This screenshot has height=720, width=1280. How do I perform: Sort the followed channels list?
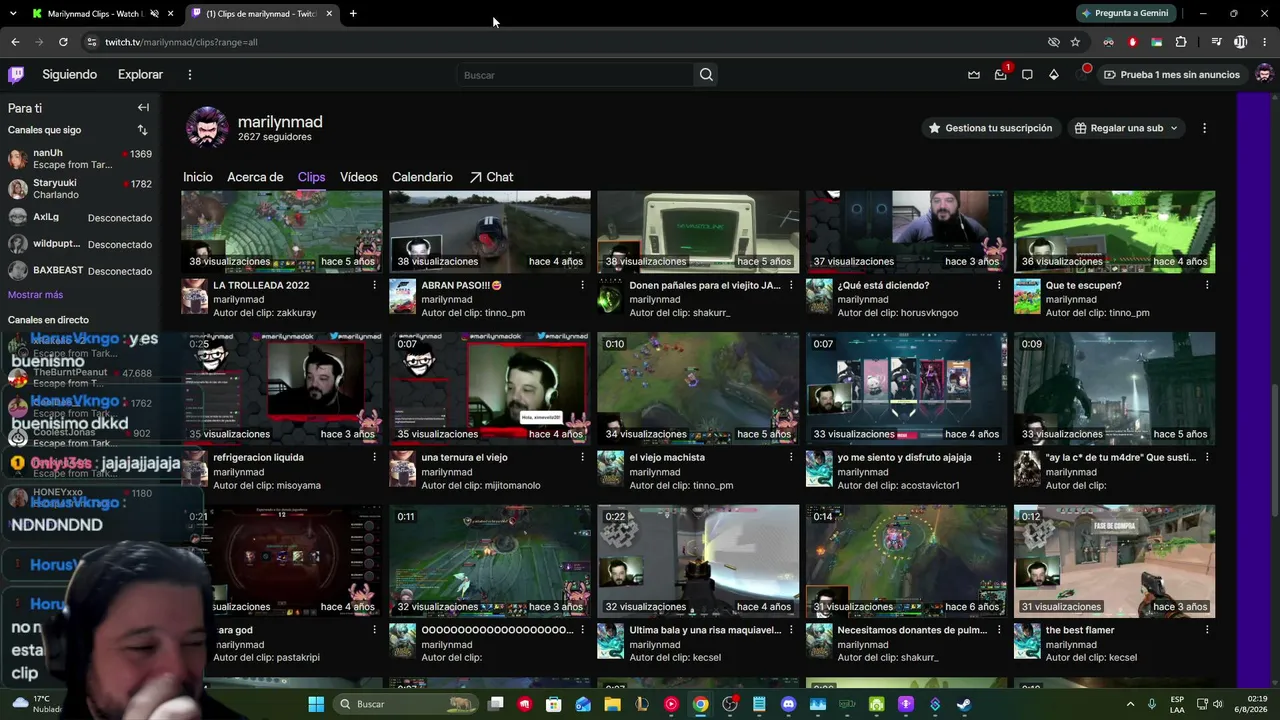pyautogui.click(x=142, y=130)
